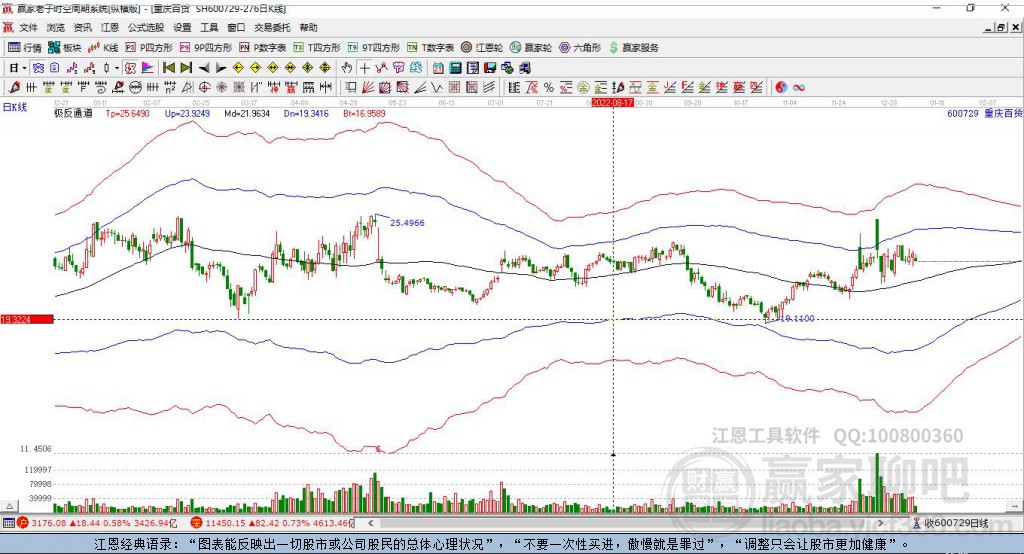Open the 板块 sector view
This screenshot has width=1024, height=554.
[x=65, y=48]
